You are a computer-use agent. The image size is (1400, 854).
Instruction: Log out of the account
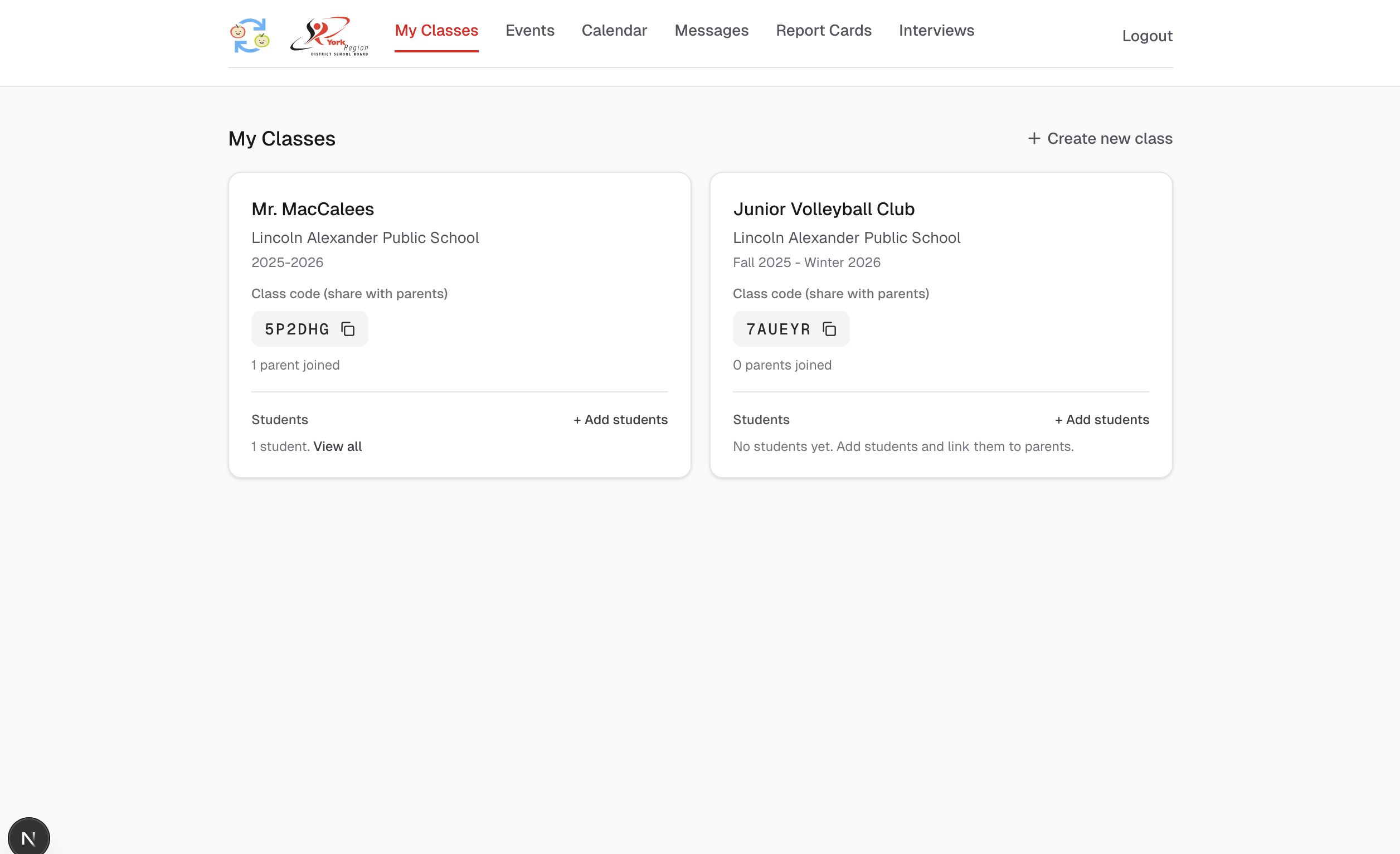1146,36
